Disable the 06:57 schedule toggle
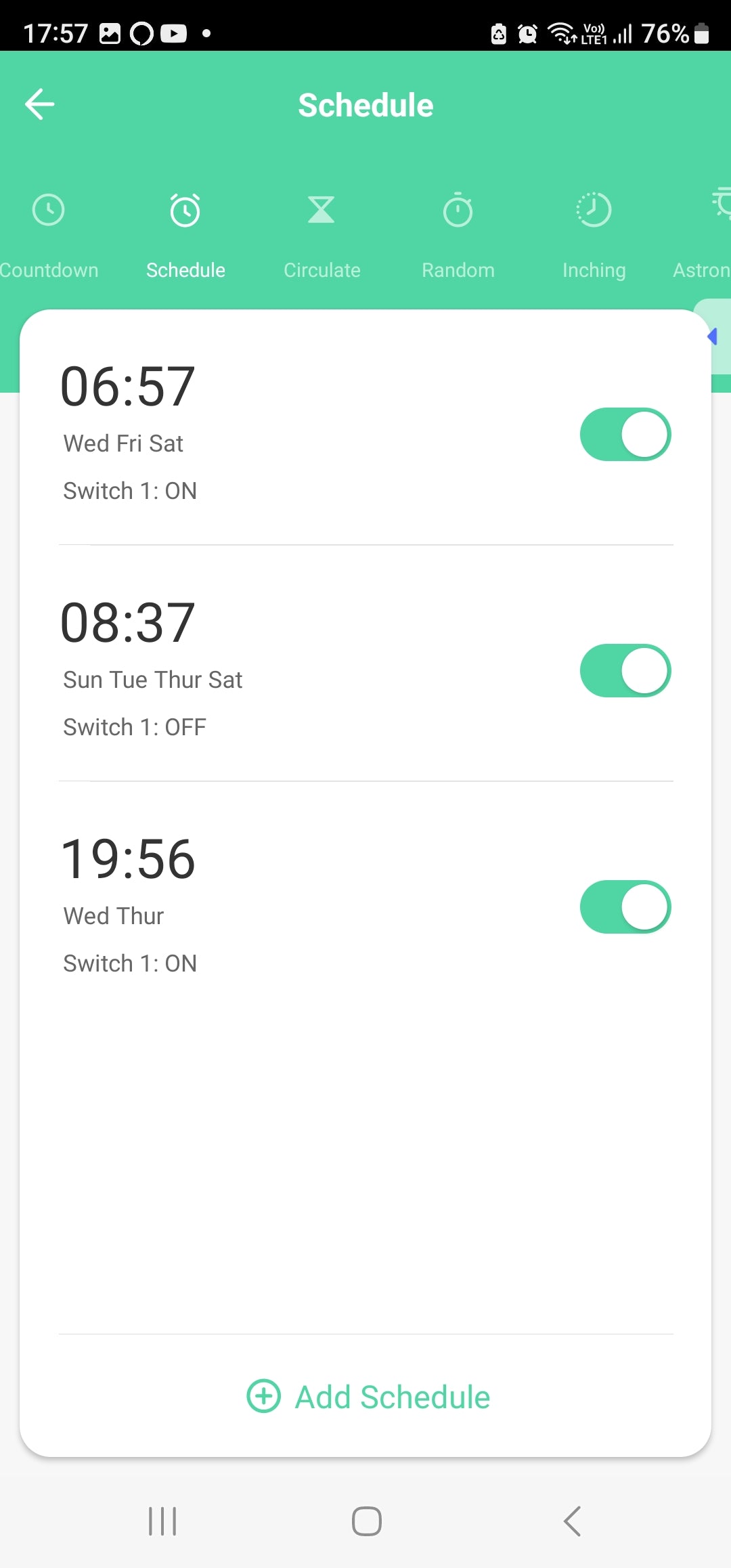Viewport: 731px width, 1568px height. [625, 435]
